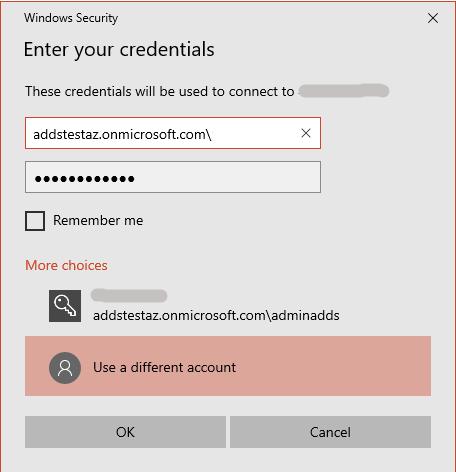Viewport: 456px width, 472px height.
Task: Click the key icon for saved credentials
Action: click(x=65, y=306)
